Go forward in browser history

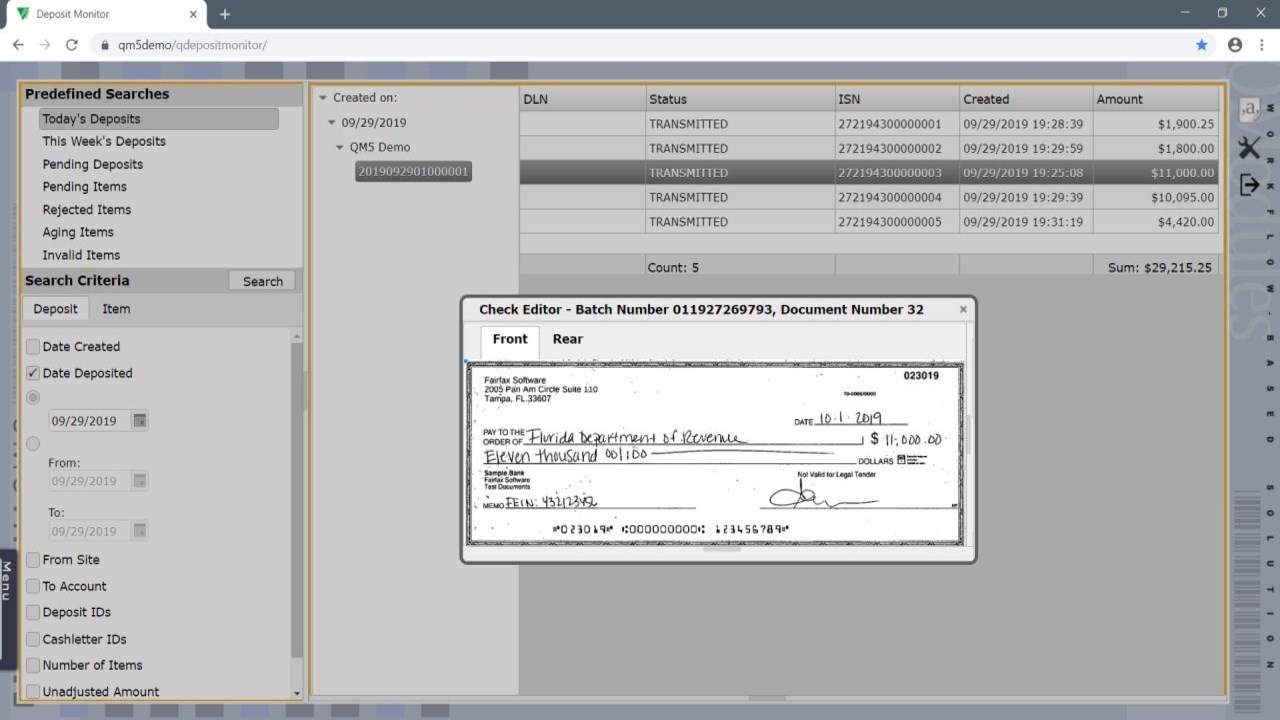[x=44, y=45]
